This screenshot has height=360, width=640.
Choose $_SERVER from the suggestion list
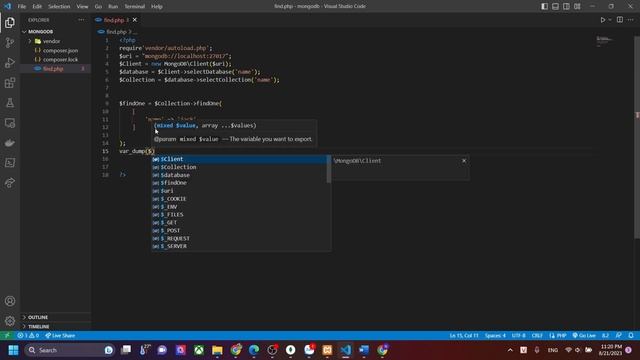pos(239,246)
